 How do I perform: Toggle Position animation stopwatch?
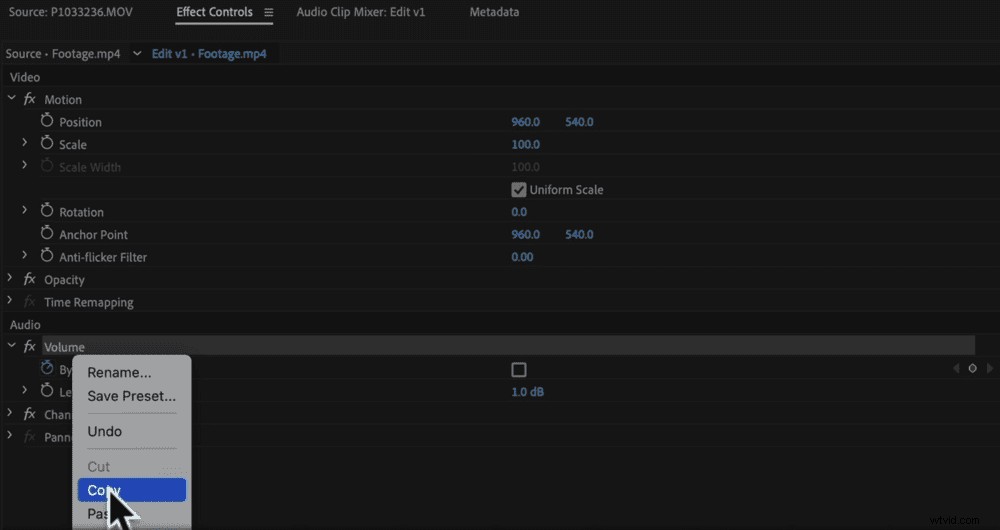pyautogui.click(x=47, y=121)
